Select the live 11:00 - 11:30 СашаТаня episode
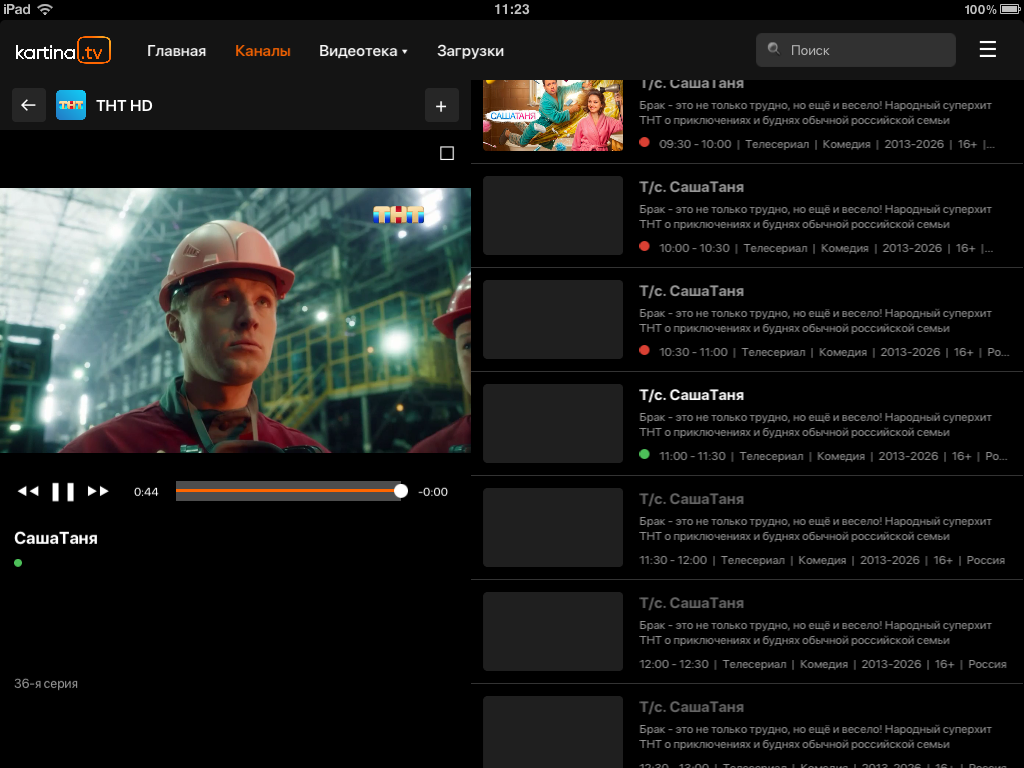The height and width of the screenshot is (768, 1024). coord(747,424)
